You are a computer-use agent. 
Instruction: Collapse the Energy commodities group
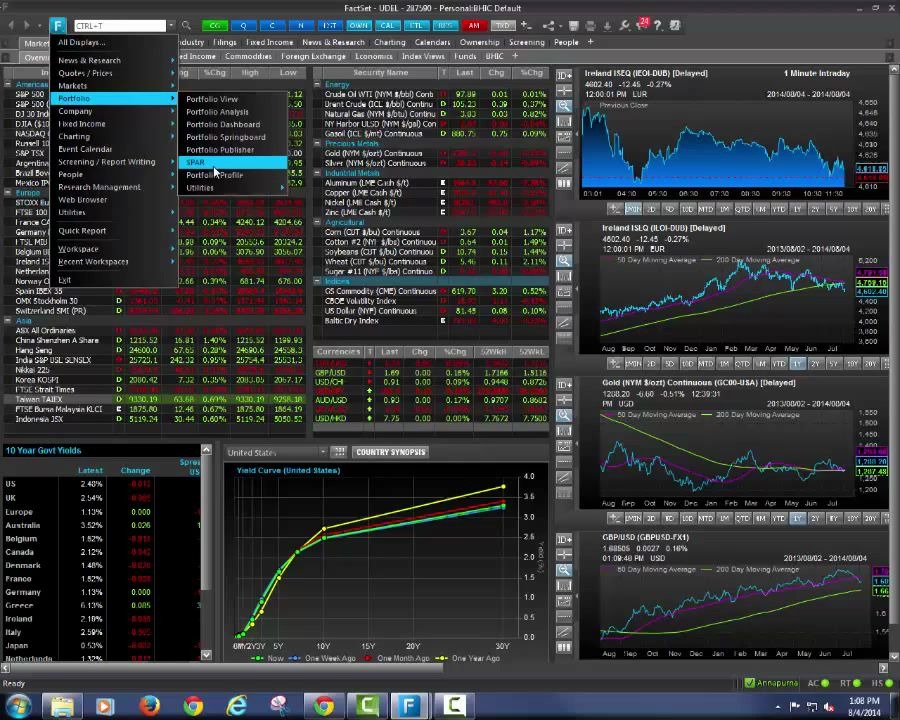317,84
